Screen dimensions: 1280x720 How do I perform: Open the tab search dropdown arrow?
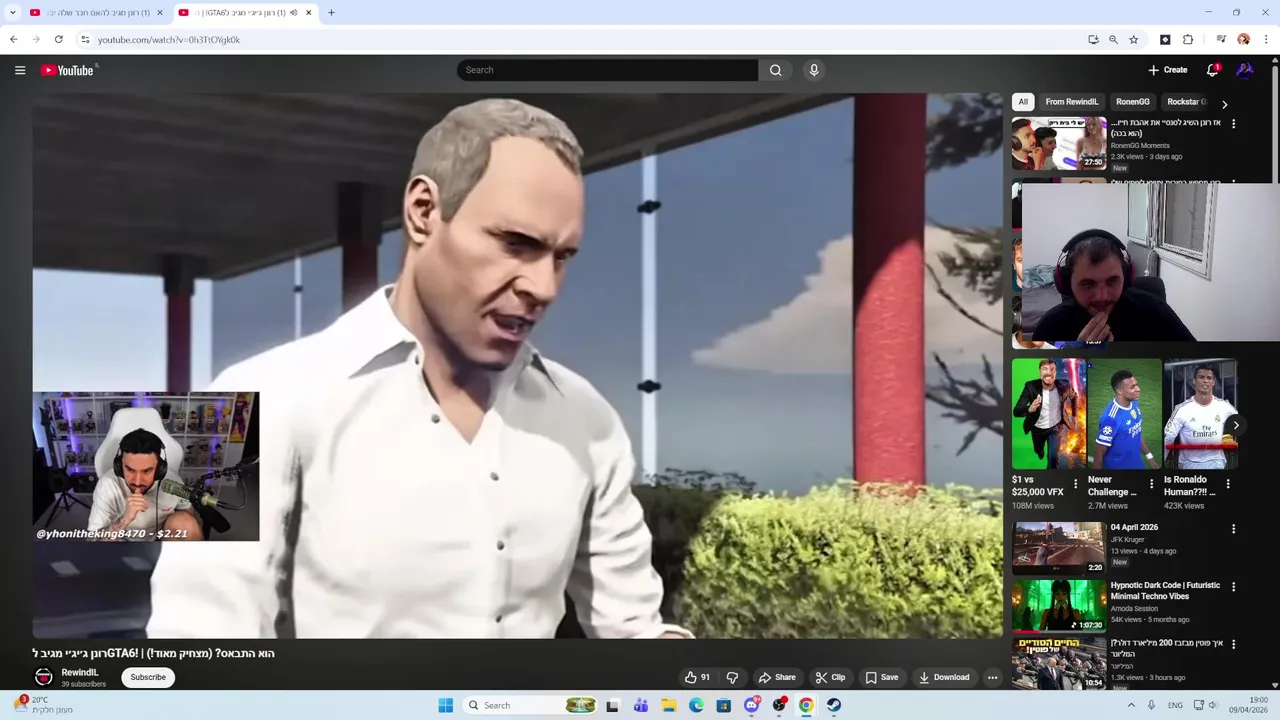pos(12,13)
